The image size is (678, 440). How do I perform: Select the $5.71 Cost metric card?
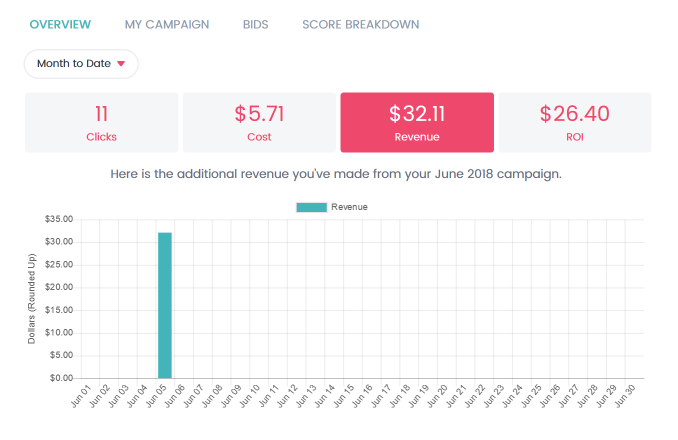click(x=259, y=122)
